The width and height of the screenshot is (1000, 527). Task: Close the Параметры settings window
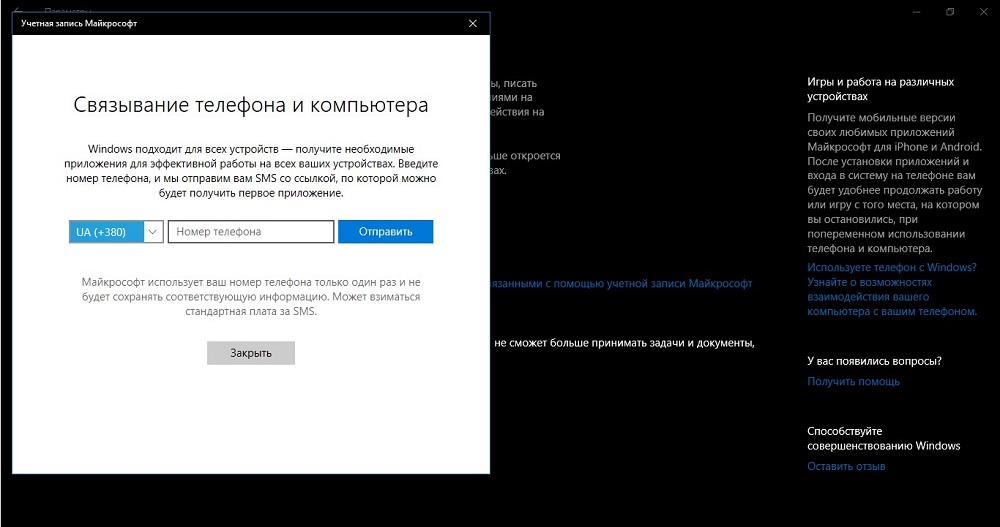pos(983,12)
